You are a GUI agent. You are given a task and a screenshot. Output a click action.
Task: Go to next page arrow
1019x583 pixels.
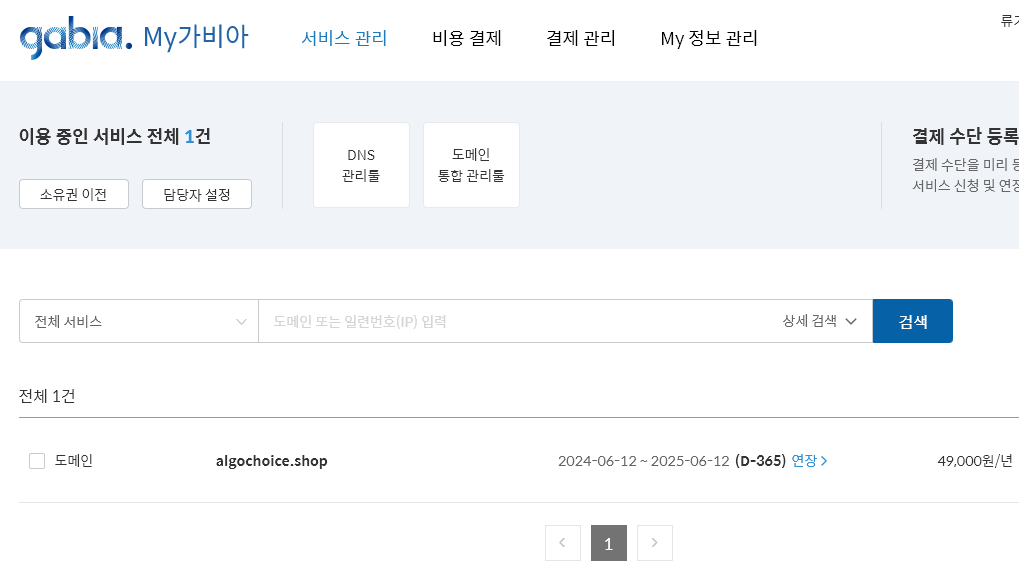(654, 543)
